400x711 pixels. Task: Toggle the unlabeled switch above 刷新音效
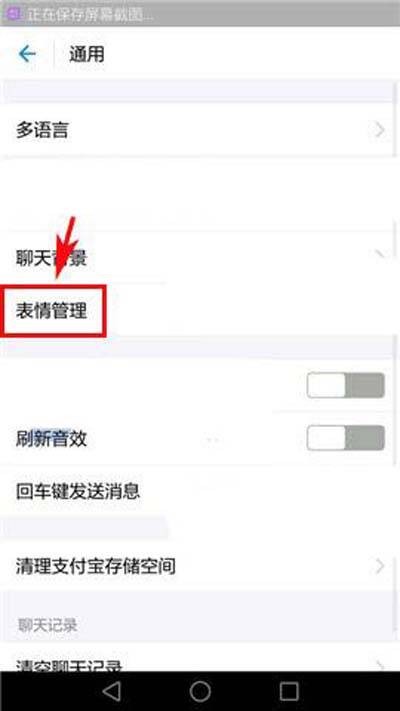click(x=346, y=385)
